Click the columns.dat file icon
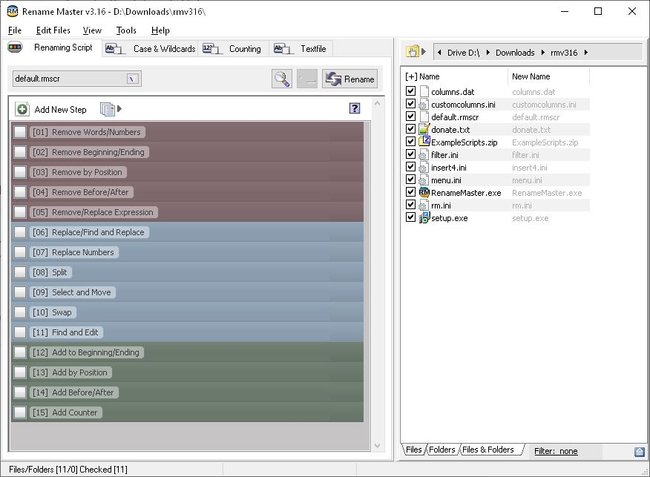 tap(424, 91)
